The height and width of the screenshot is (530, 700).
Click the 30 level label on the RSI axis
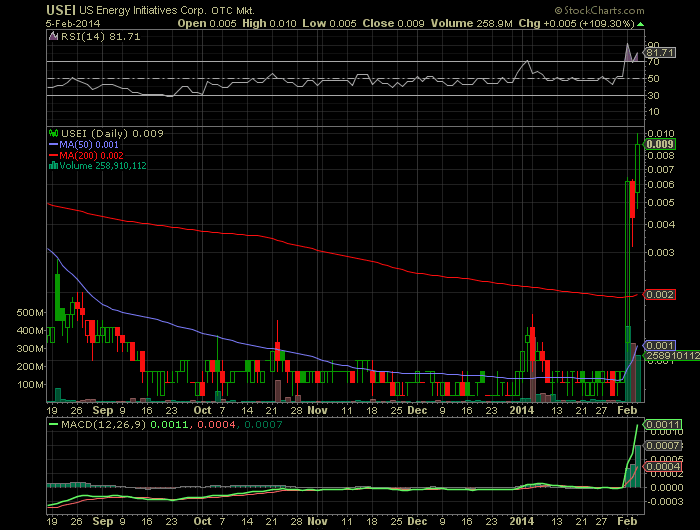[654, 96]
